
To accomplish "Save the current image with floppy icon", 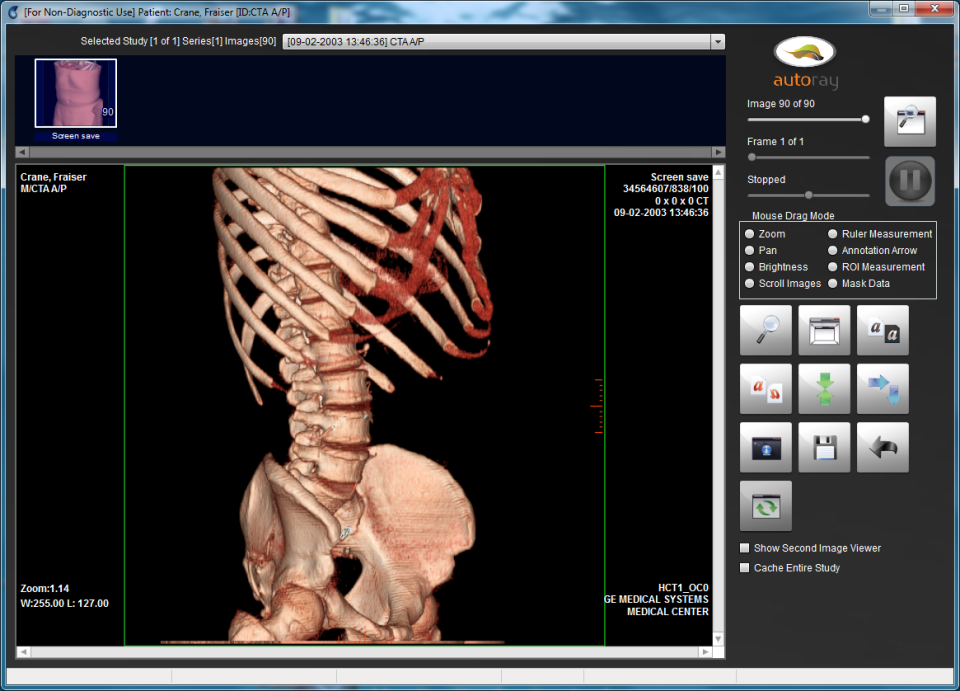I will tap(823, 447).
